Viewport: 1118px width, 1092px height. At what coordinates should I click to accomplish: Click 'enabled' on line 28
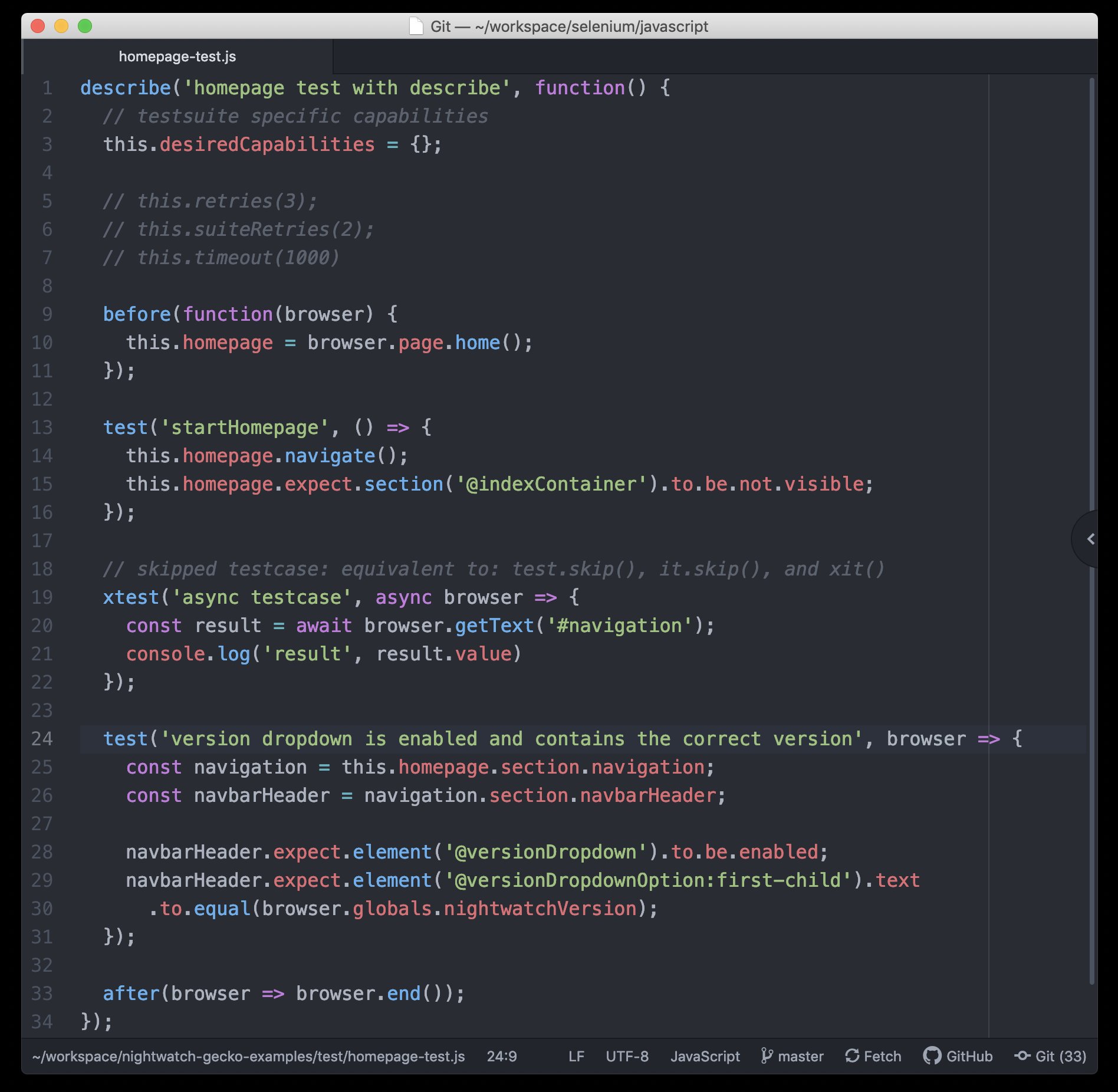tap(778, 852)
